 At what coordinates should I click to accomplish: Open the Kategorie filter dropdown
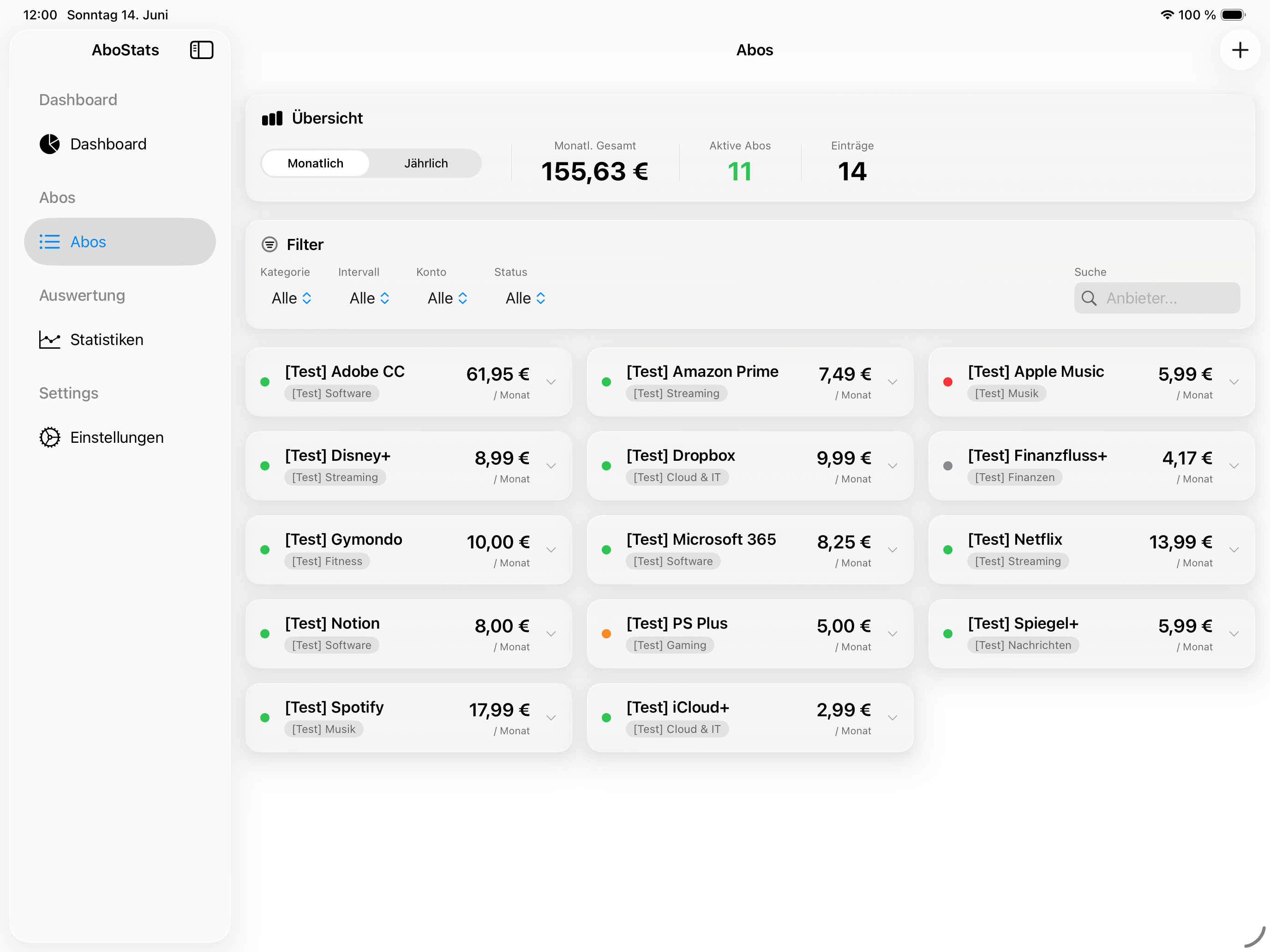coord(291,298)
